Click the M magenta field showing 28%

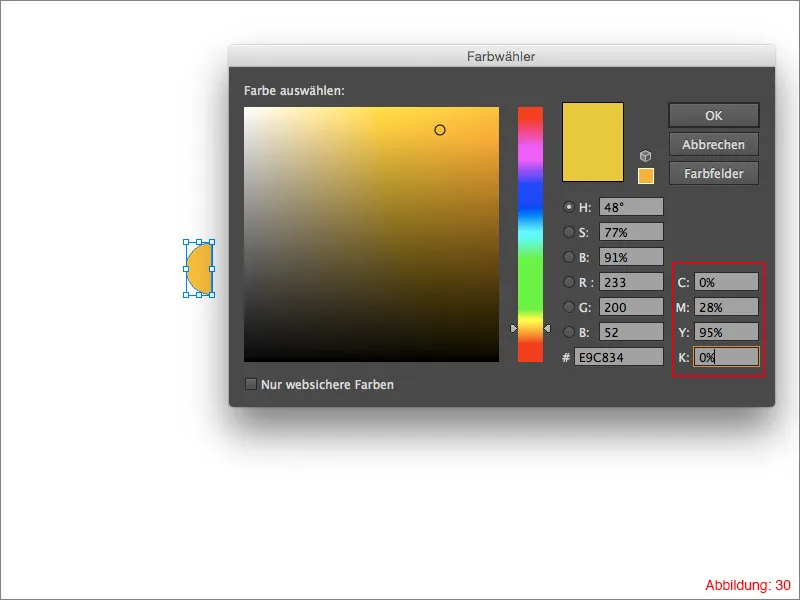point(726,307)
